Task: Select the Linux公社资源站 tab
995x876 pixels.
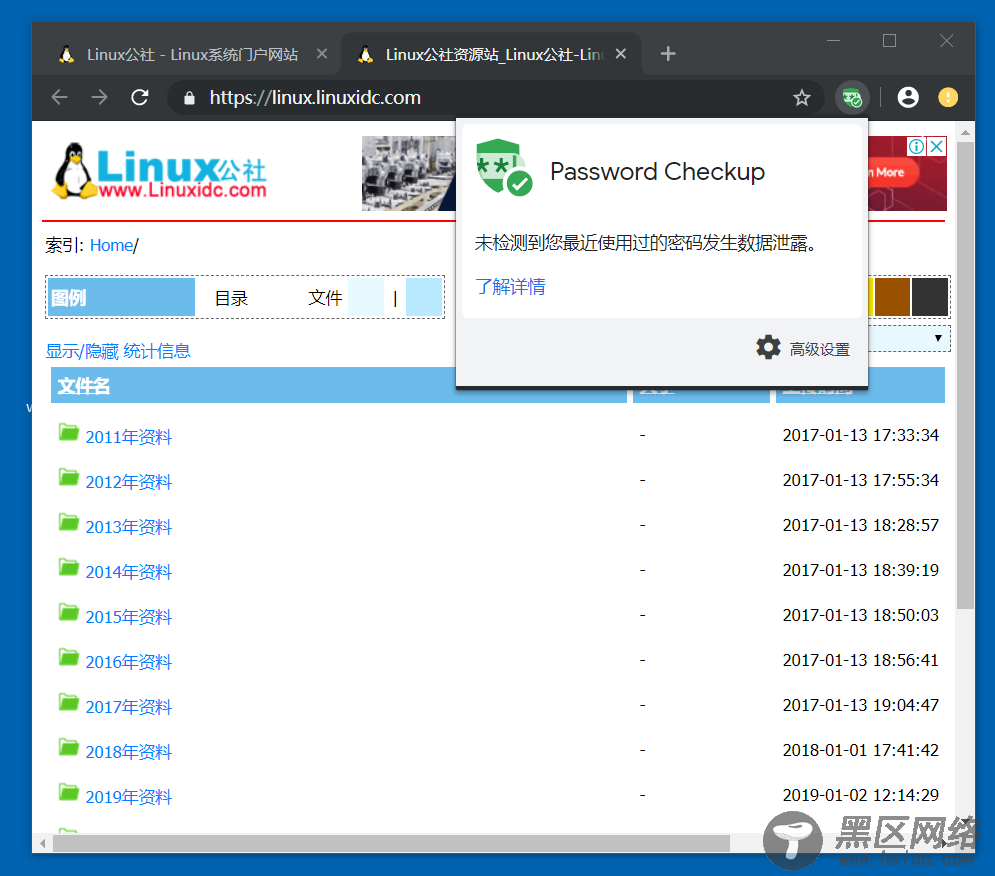Action: (492, 55)
